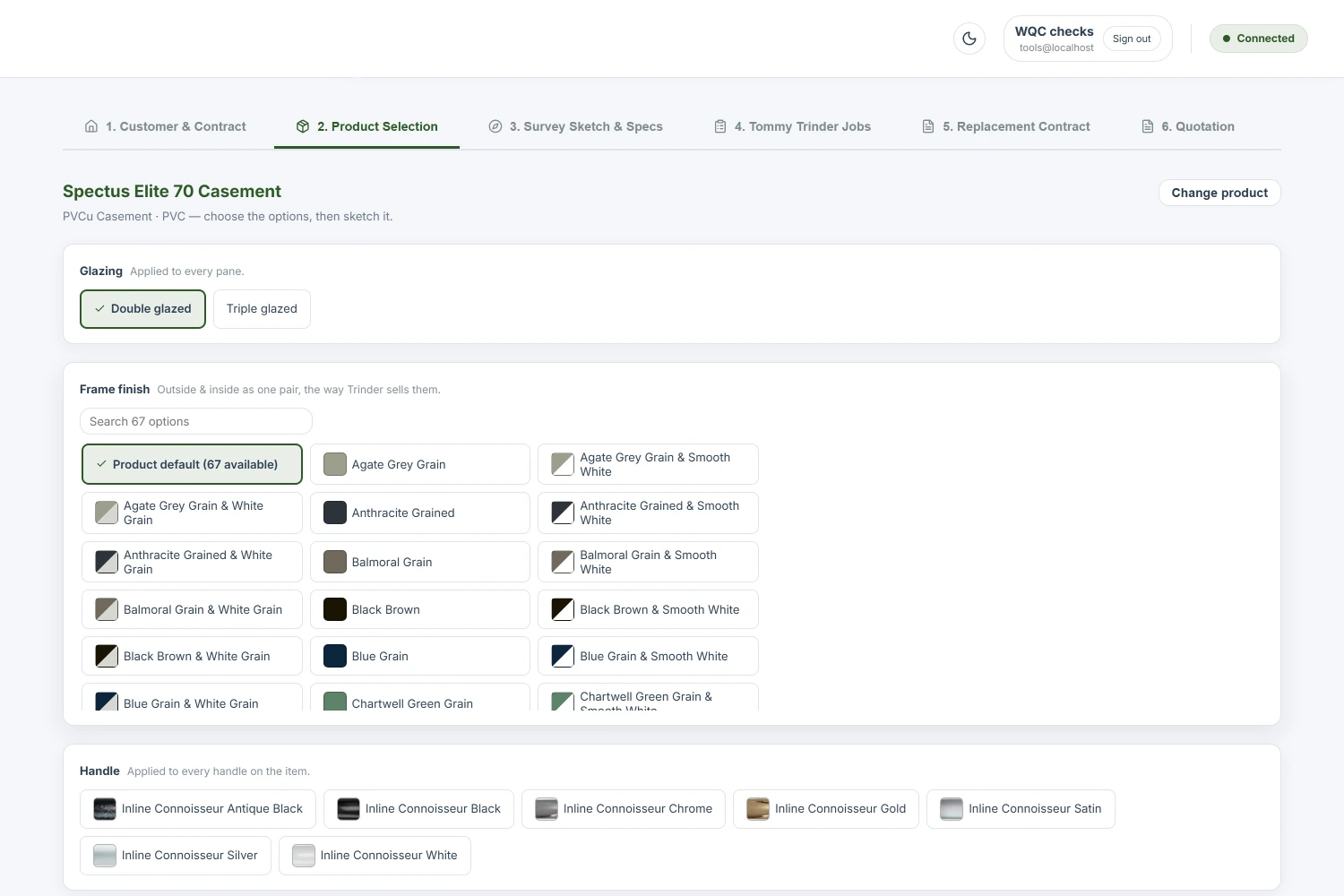Screen dimensions: 1344x896
Task: Open the 2. Product Selection tab
Action: pos(366,126)
